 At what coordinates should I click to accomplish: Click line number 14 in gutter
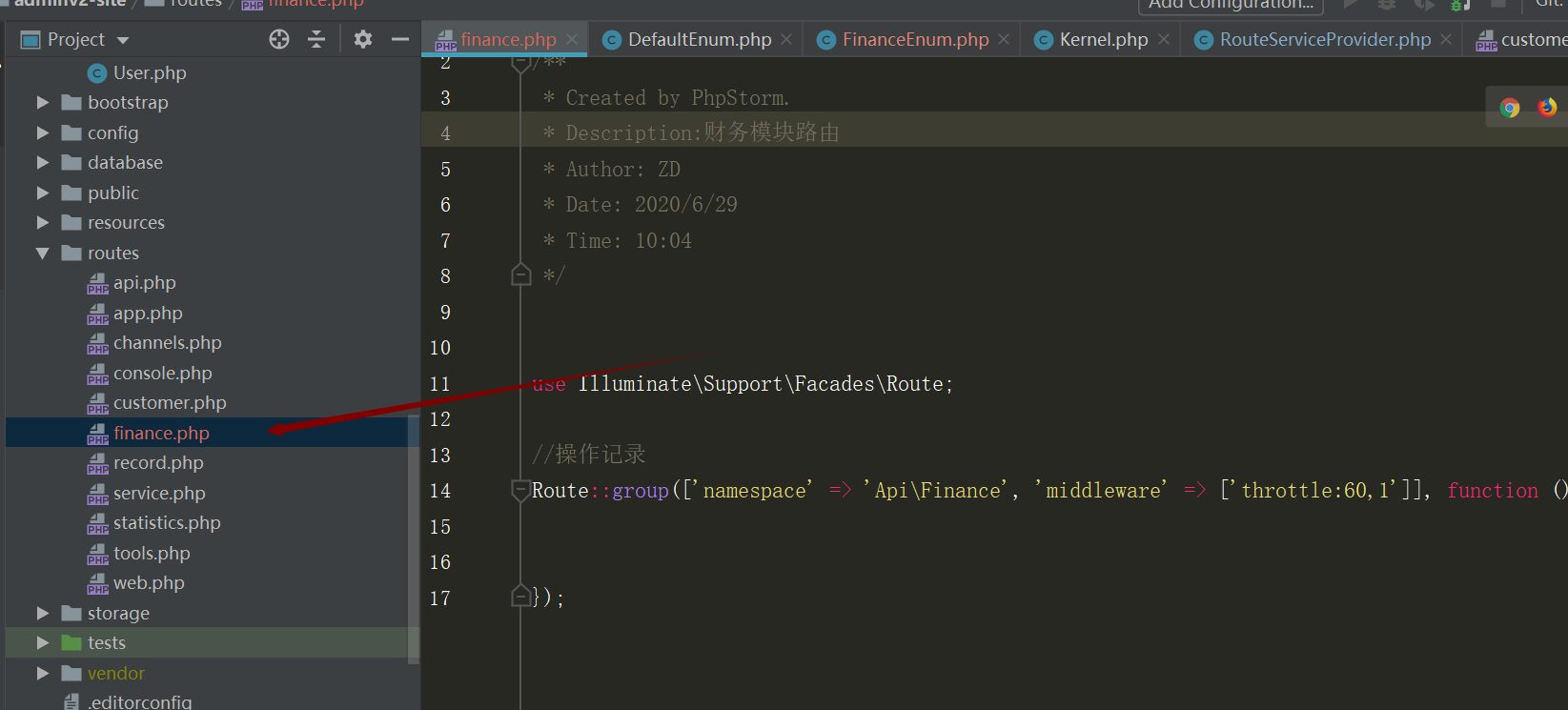tap(439, 491)
